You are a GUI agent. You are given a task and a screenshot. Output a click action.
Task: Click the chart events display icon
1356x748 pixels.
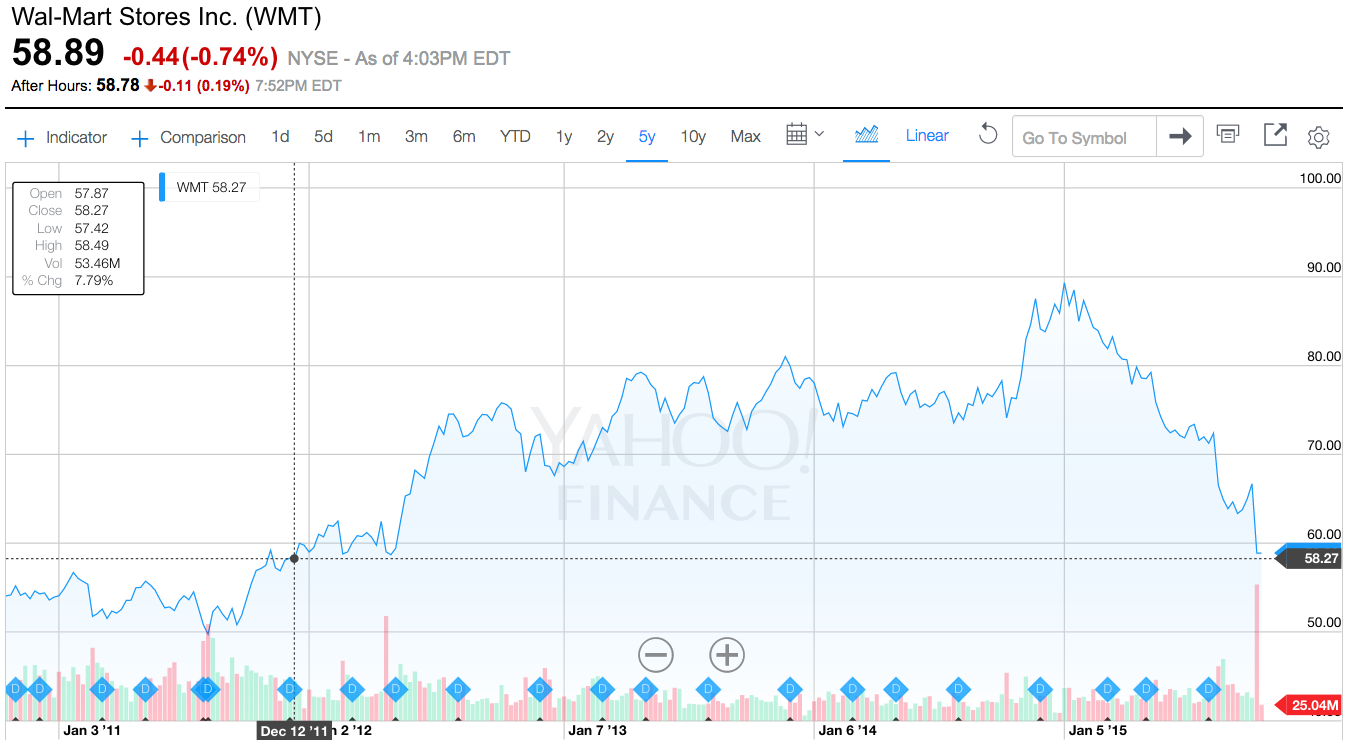(x=1228, y=135)
